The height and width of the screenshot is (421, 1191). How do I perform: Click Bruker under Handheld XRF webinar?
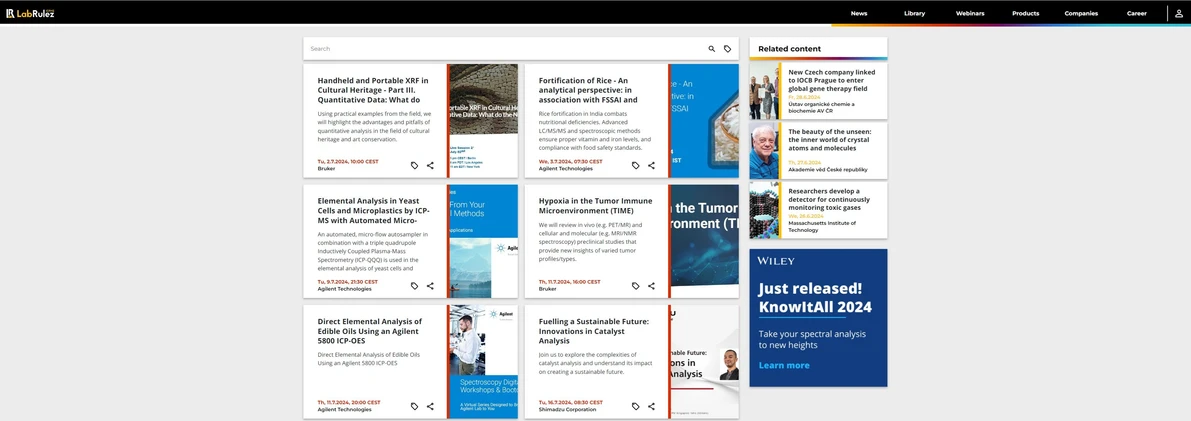point(327,169)
